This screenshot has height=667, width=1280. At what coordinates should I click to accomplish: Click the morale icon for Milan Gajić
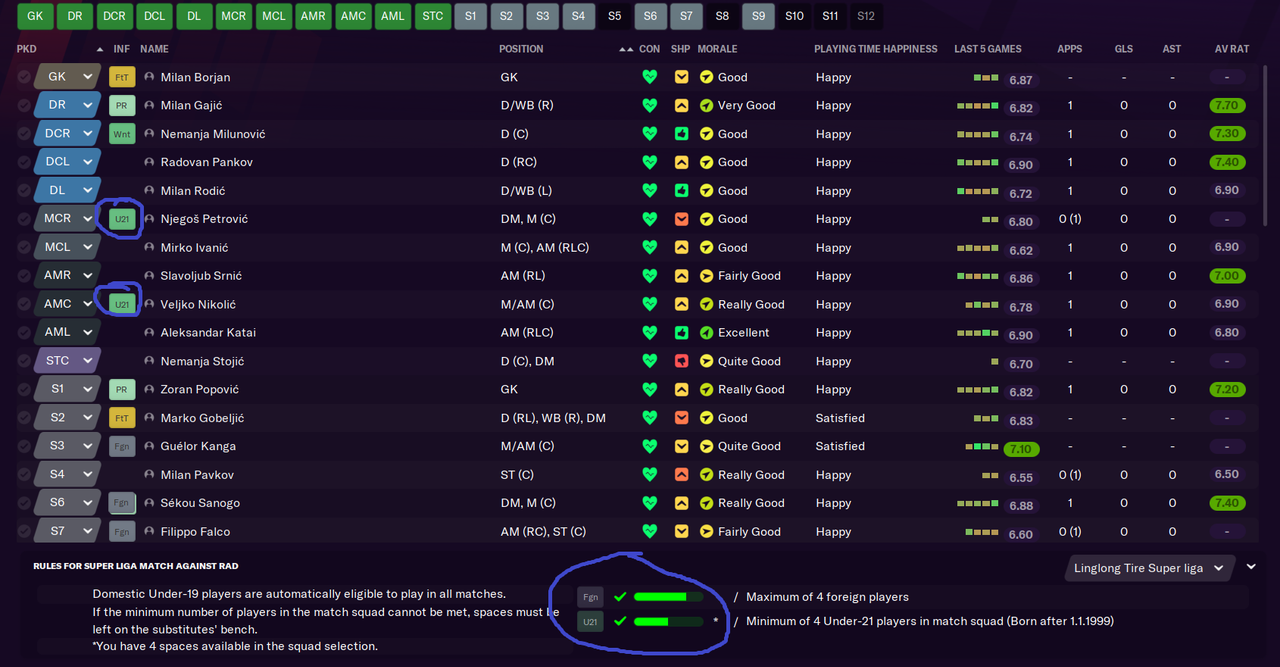[x=706, y=105]
